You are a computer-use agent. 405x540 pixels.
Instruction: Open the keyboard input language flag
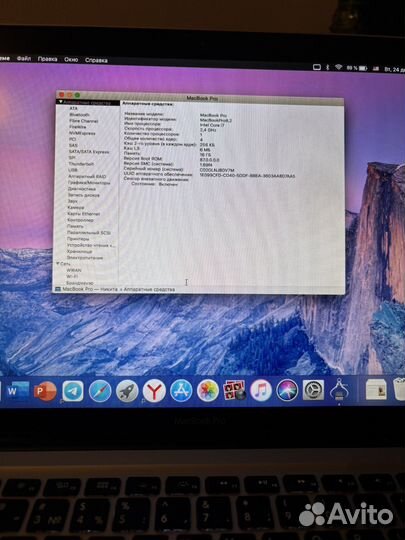click(376, 69)
